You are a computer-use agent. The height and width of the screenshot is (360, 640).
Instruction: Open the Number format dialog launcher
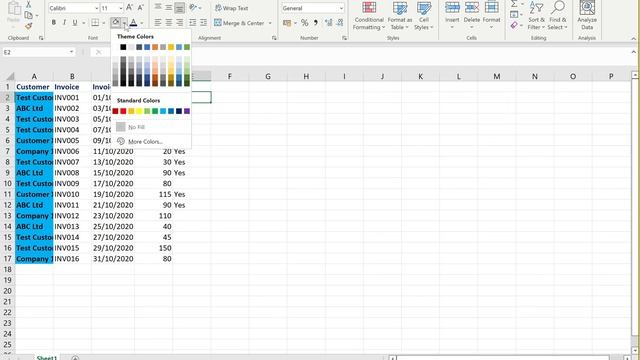point(344,38)
